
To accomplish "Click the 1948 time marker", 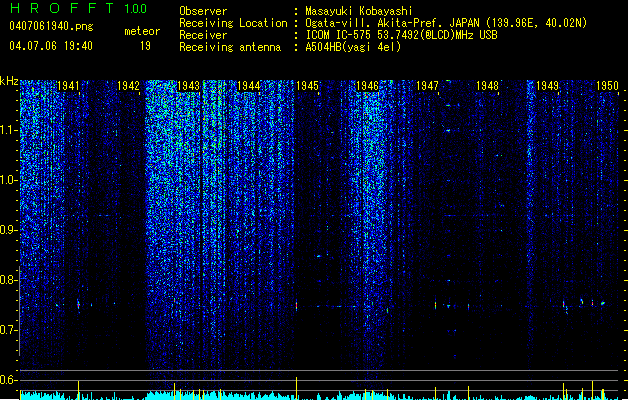I will (487, 86).
